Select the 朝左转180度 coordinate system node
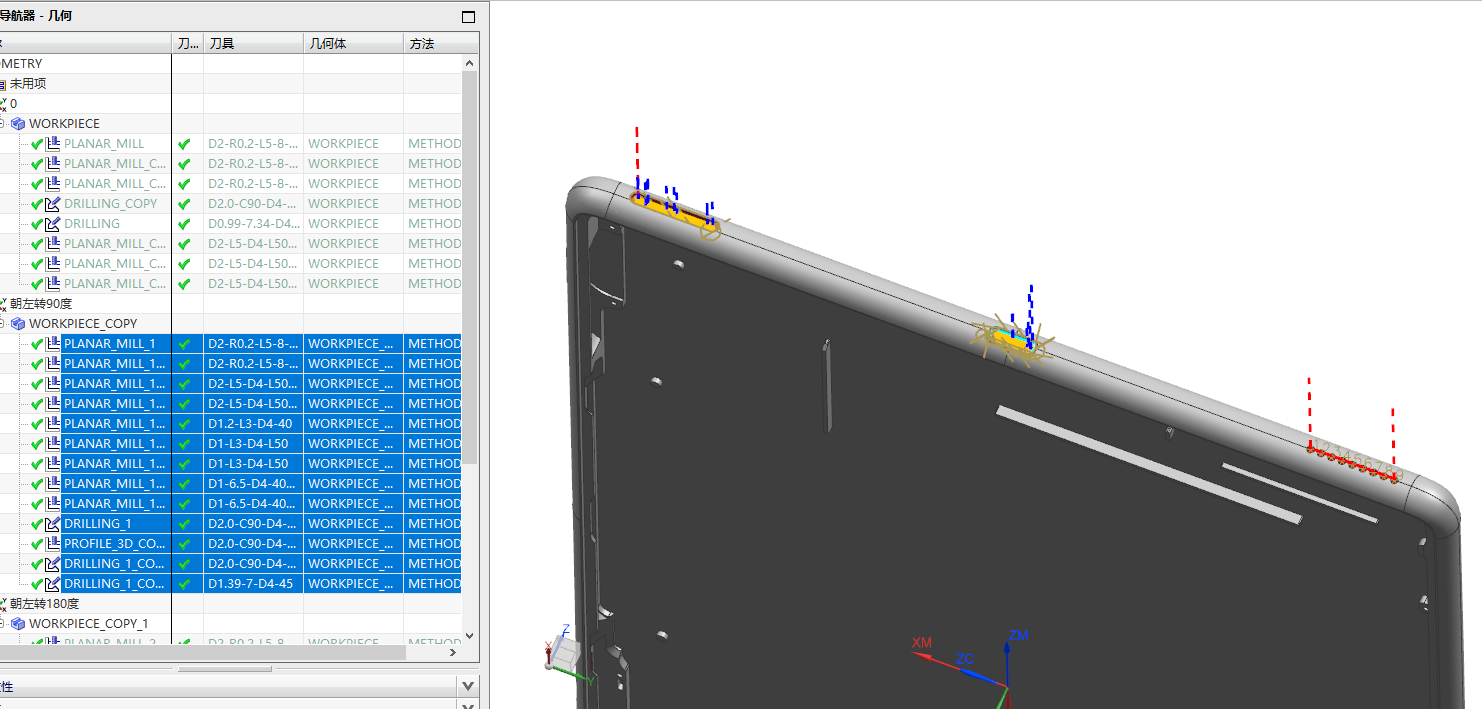The height and width of the screenshot is (709, 1482). [44, 604]
